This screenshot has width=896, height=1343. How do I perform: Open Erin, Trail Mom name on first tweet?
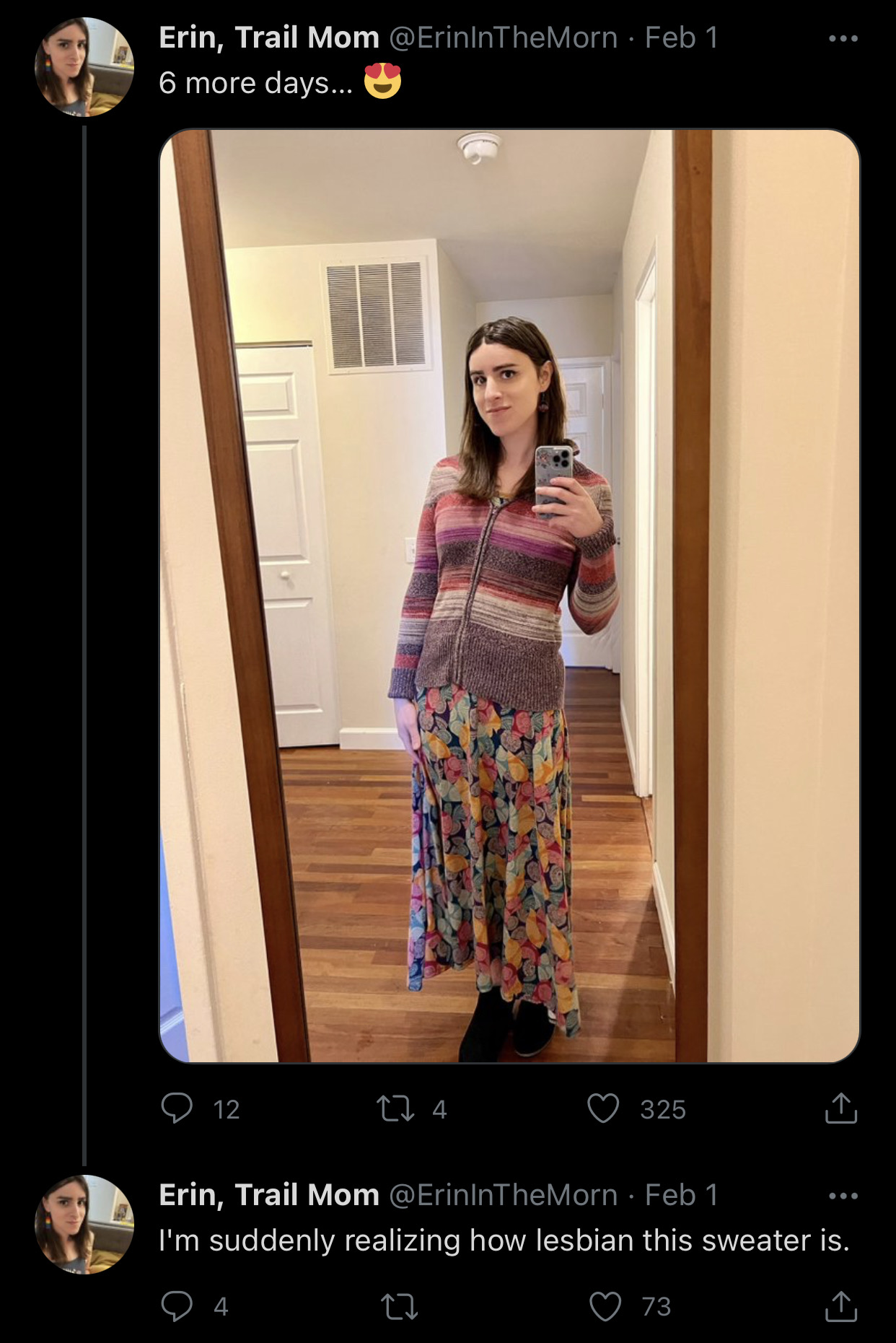[x=269, y=38]
